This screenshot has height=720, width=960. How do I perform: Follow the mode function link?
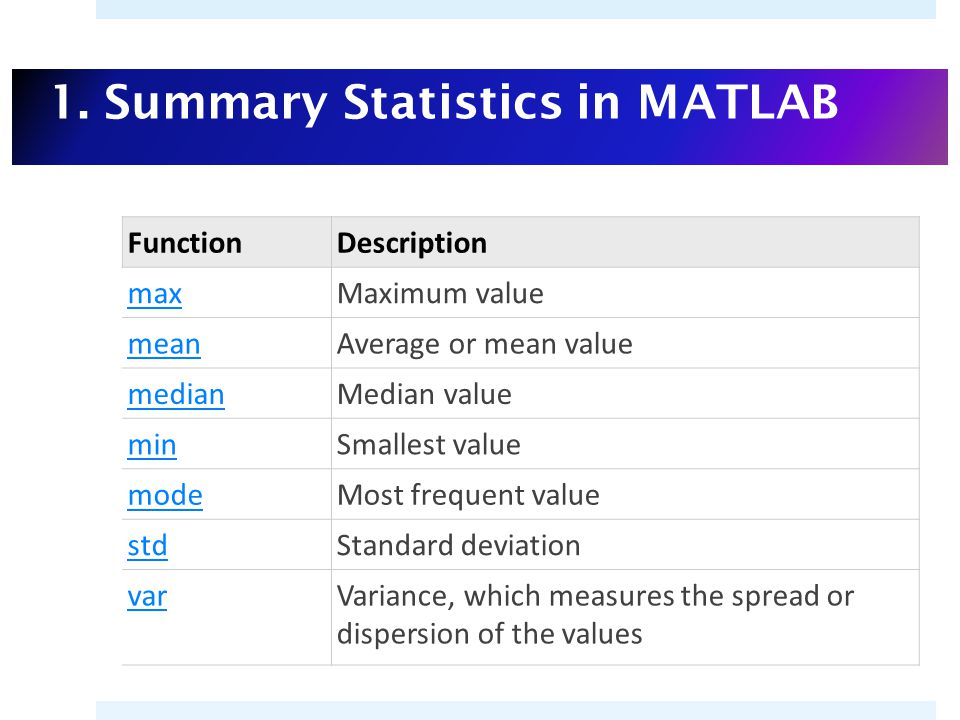coord(165,495)
